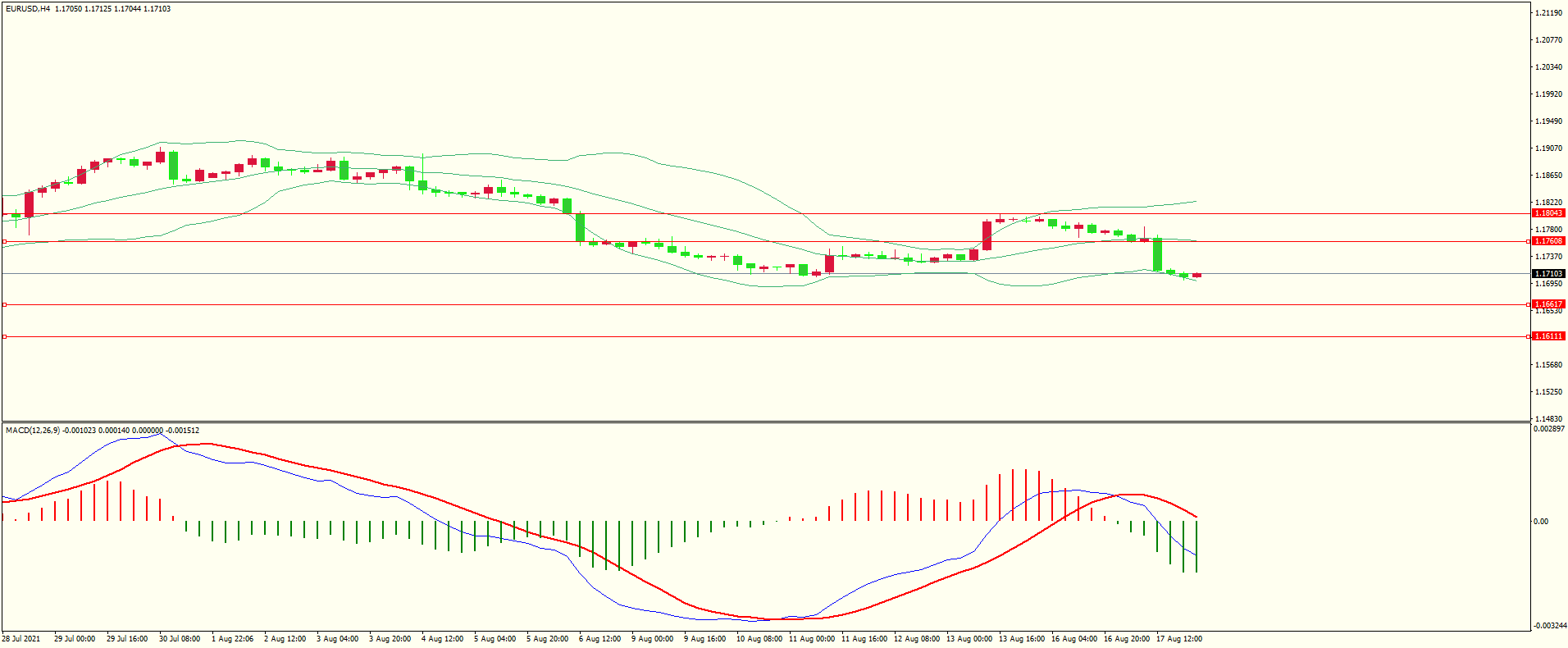Click the left handle of the 1.16617 line
Viewport: 1568px width, 648px height.
tap(4, 304)
